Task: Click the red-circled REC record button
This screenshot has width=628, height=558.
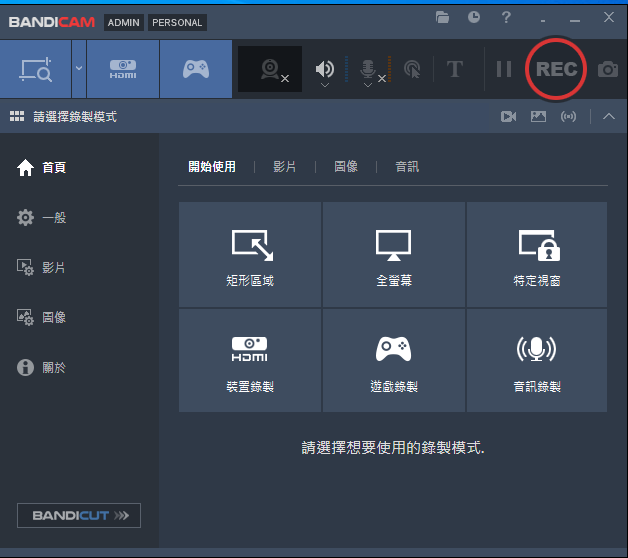Action: (x=556, y=69)
